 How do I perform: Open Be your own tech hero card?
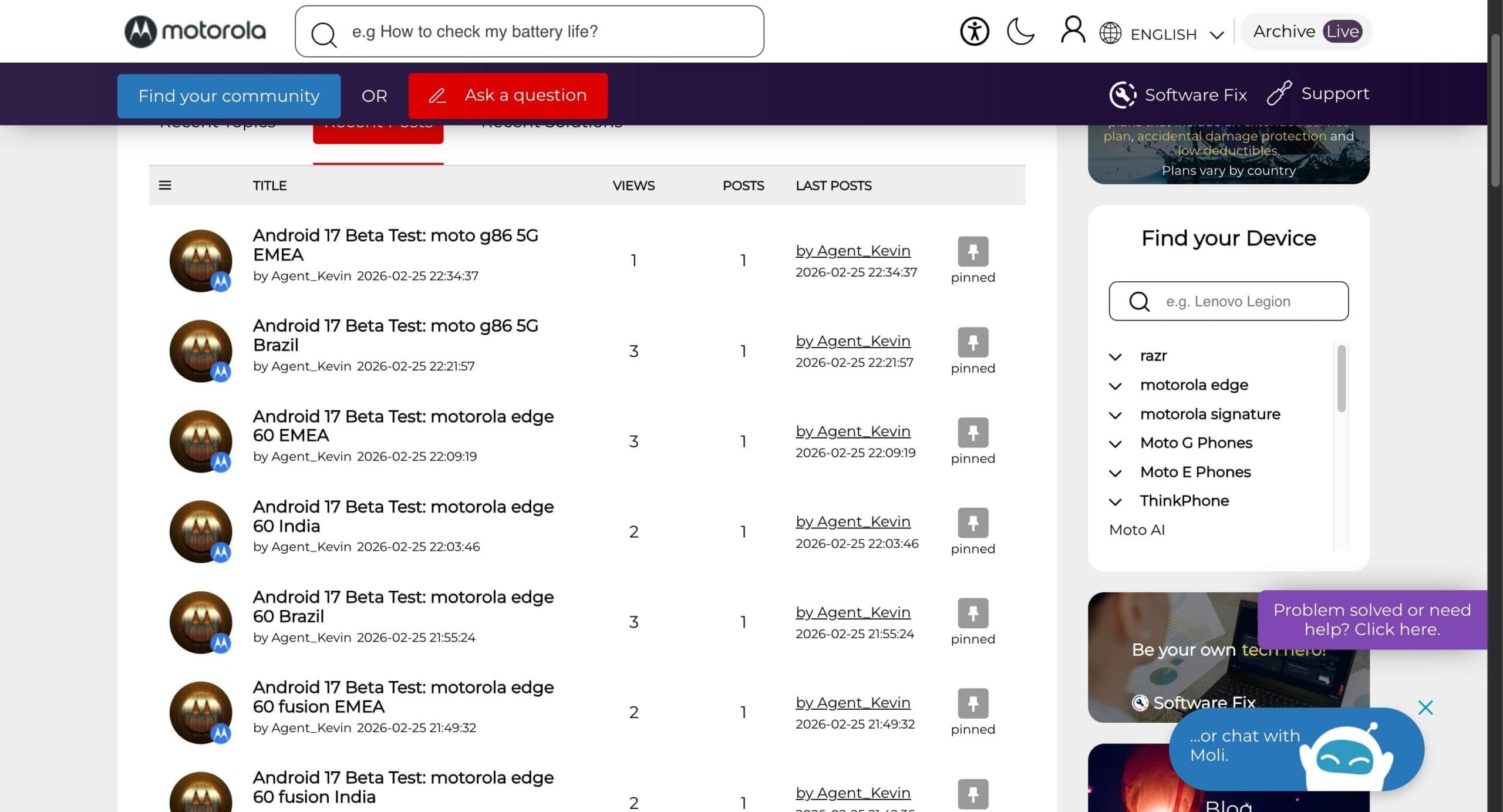(1228, 658)
